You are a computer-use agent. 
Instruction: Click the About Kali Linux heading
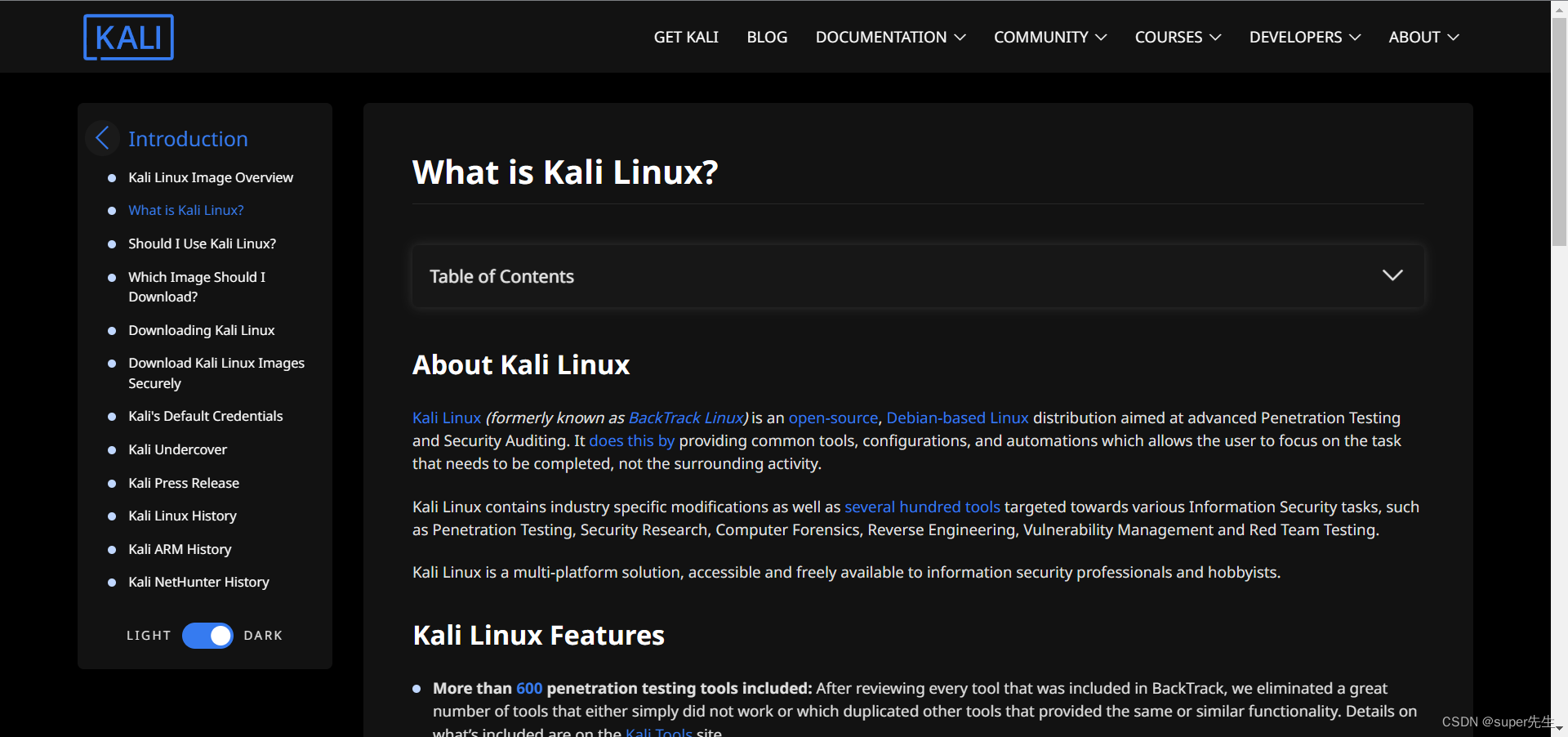tap(521, 364)
